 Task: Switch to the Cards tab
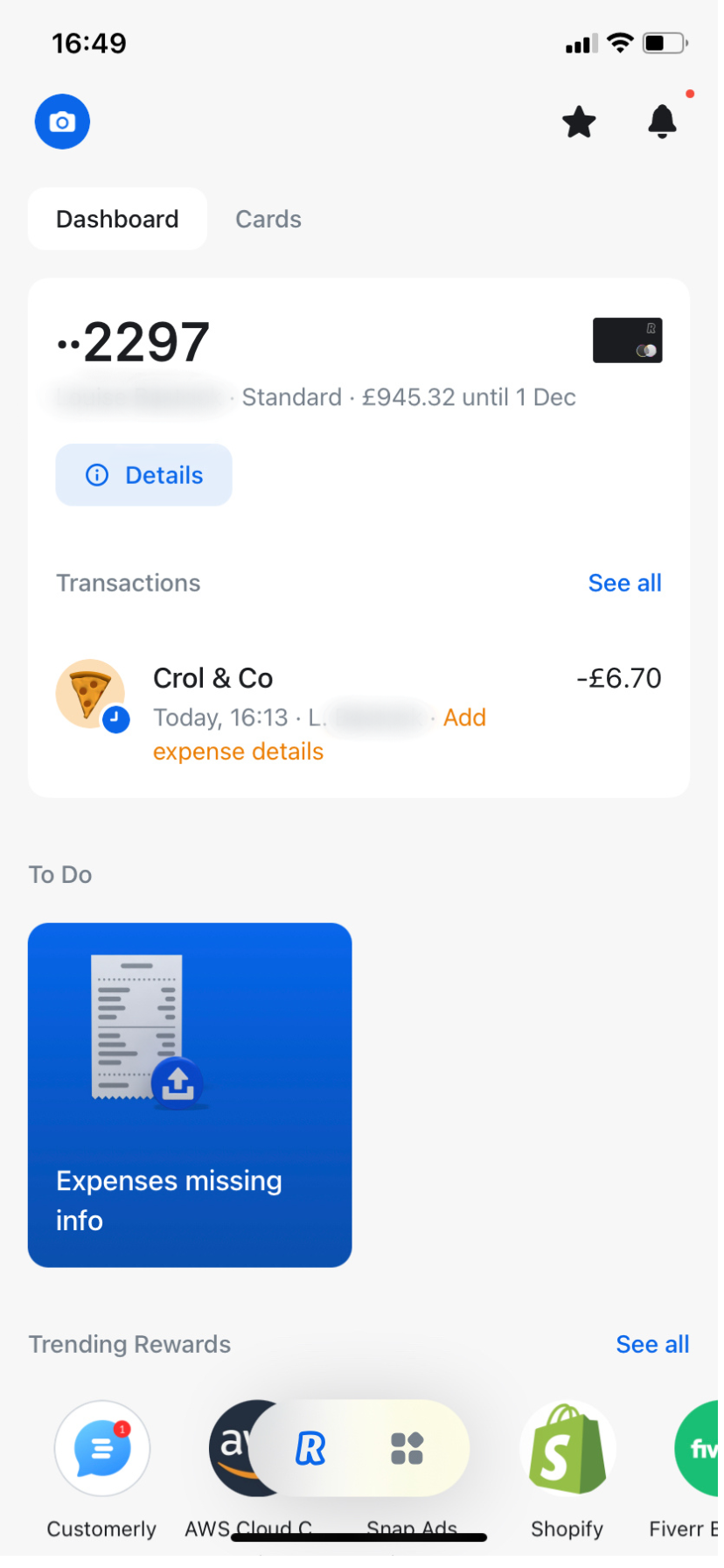270,220
